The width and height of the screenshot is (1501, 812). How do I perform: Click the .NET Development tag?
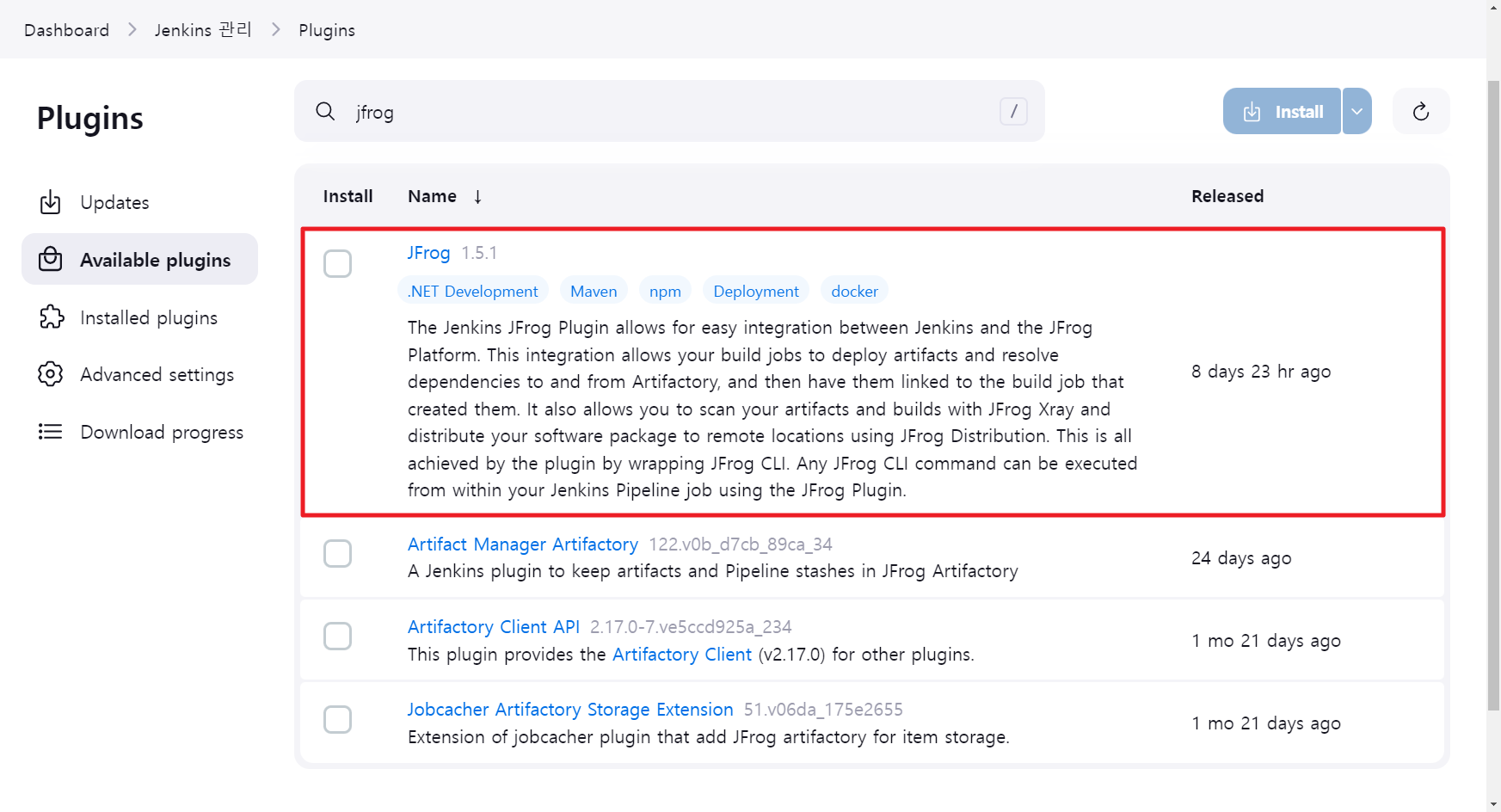[x=473, y=291]
